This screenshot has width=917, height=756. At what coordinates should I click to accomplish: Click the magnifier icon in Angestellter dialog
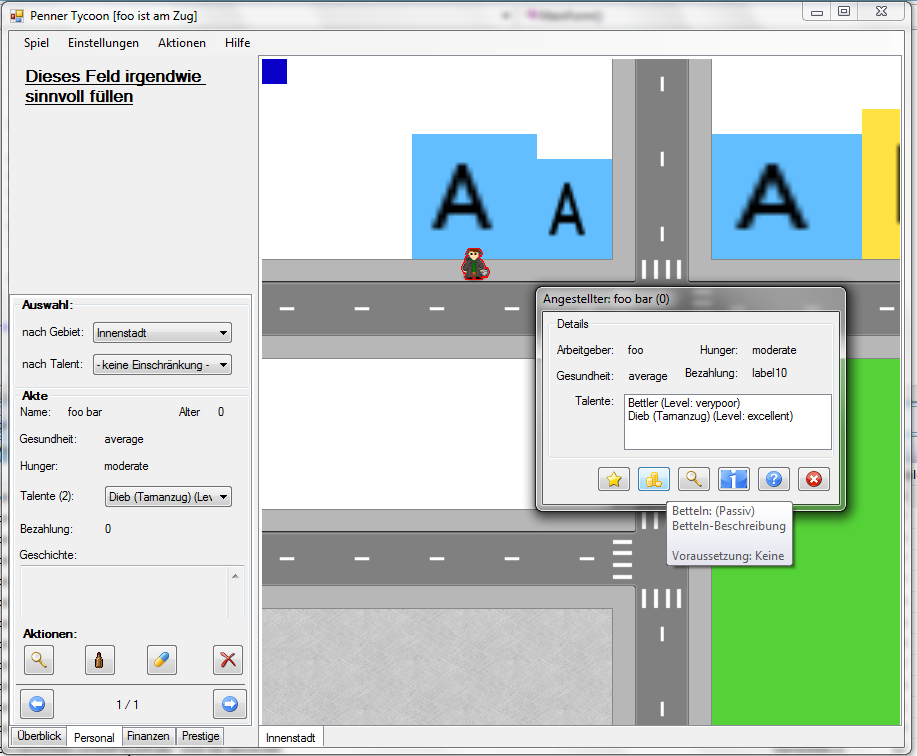[x=693, y=479]
